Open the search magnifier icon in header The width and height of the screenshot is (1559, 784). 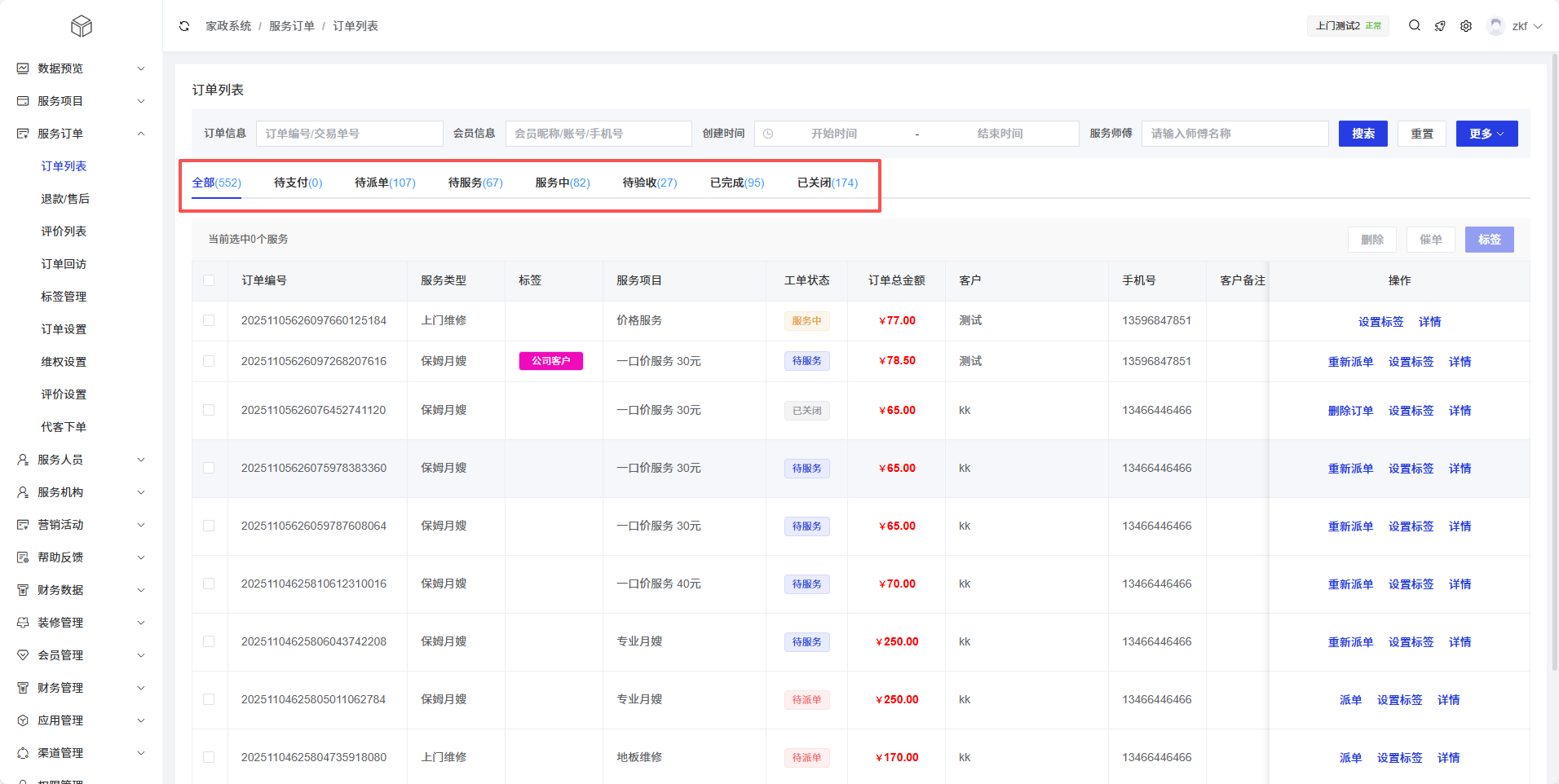tap(1415, 26)
